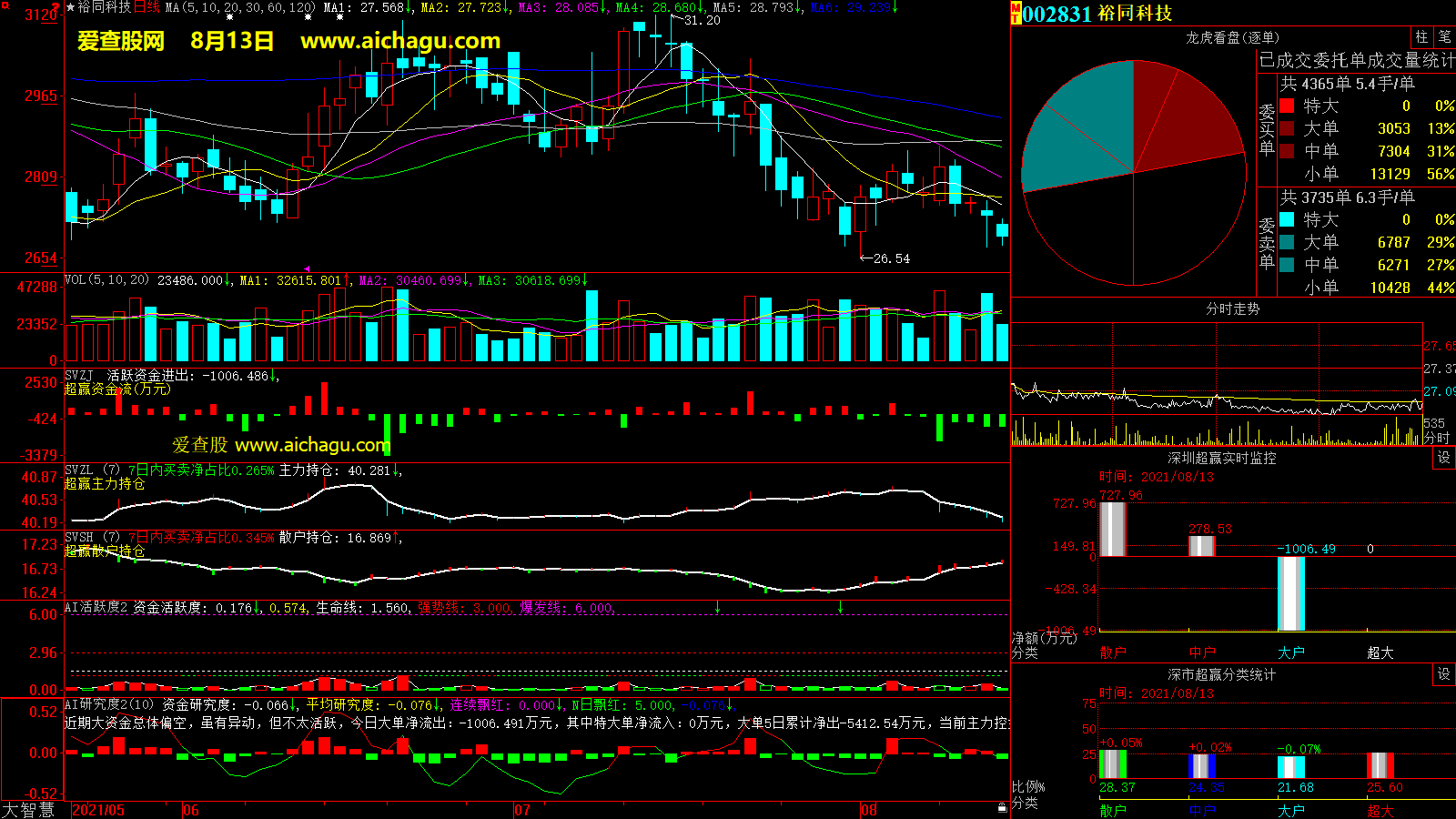Click the 大智慧 logo in bottom-left corner
This screenshot has width=1456, height=819.
(29, 810)
